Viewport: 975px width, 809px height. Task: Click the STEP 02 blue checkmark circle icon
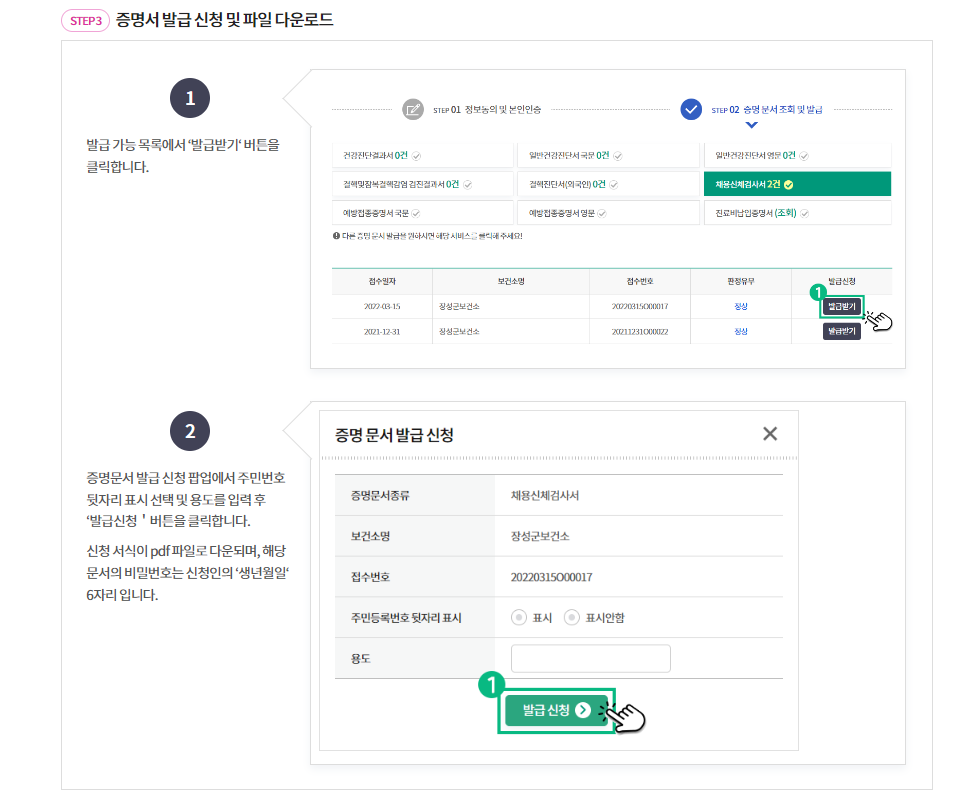[691, 110]
